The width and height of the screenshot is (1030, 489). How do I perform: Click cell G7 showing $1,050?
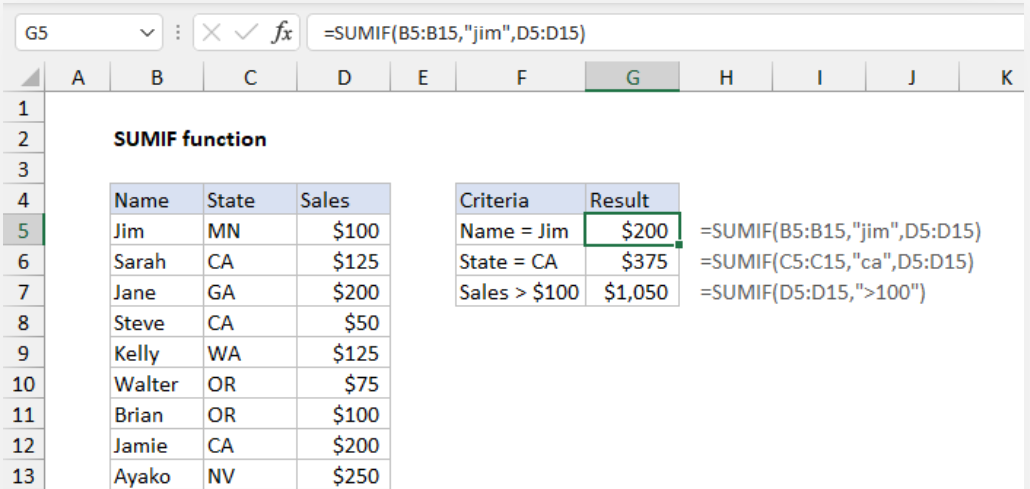point(632,292)
